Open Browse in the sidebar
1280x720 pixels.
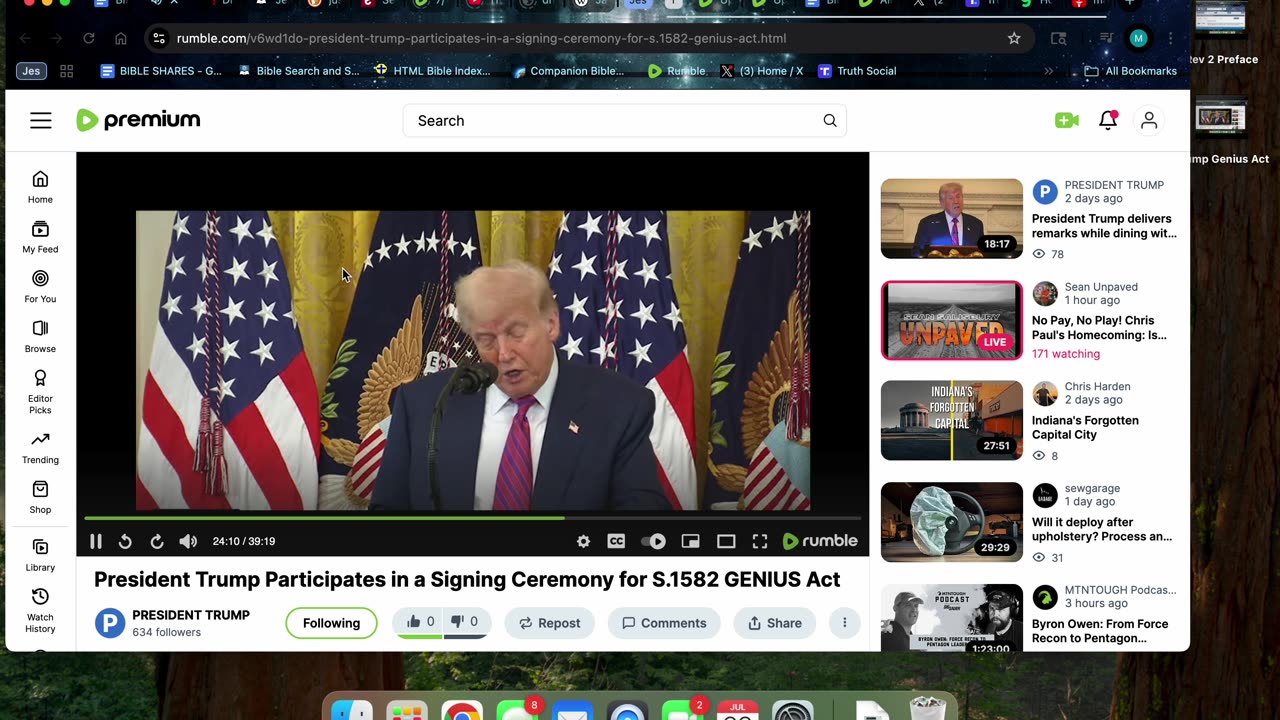40,336
